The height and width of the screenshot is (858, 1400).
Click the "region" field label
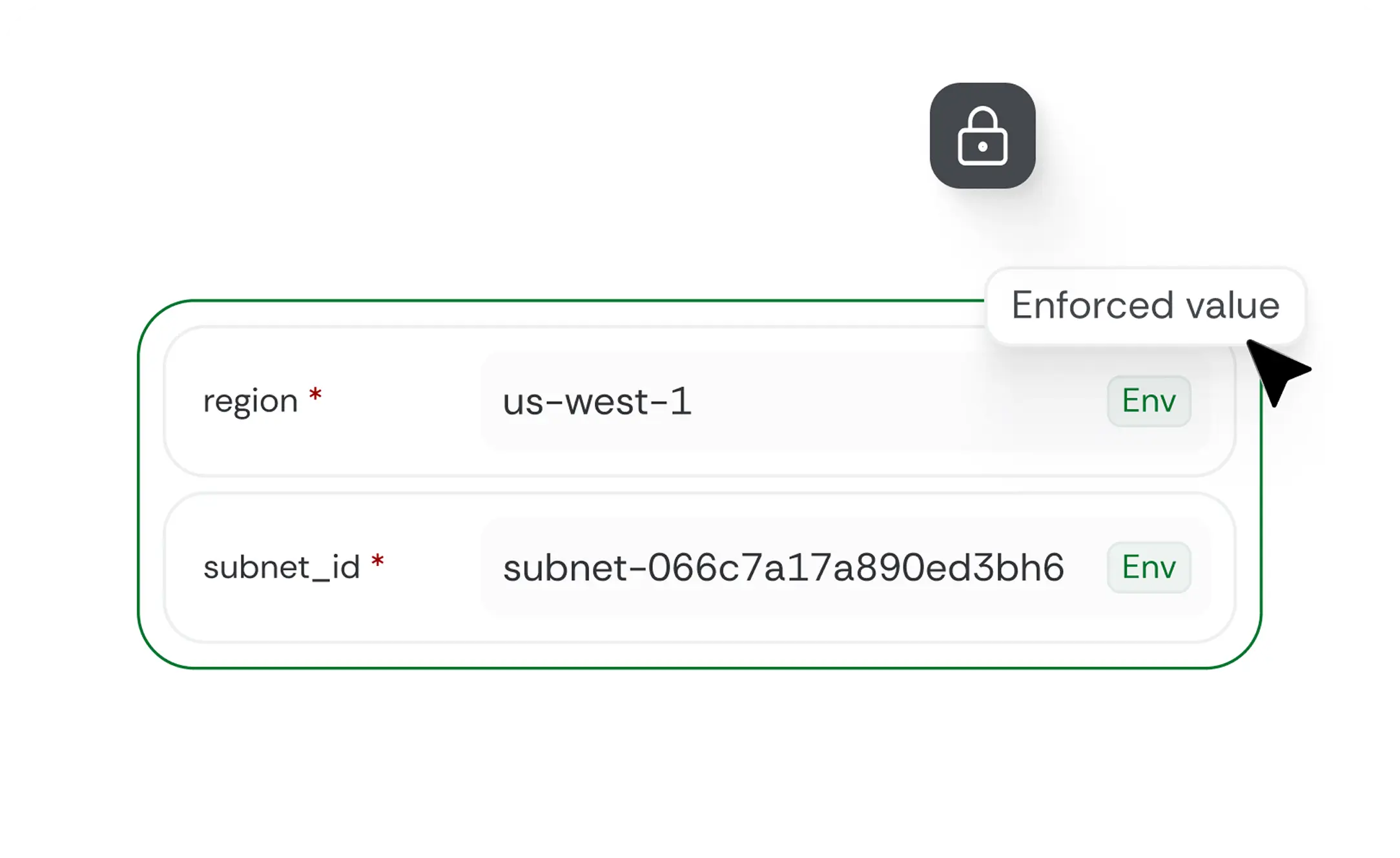pos(250,401)
